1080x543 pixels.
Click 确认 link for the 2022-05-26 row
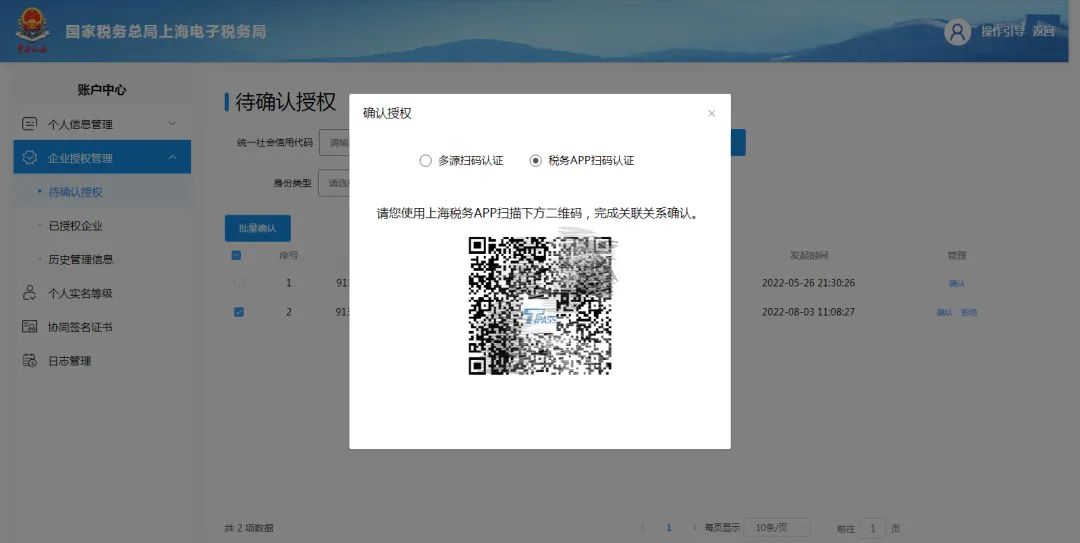tap(957, 283)
